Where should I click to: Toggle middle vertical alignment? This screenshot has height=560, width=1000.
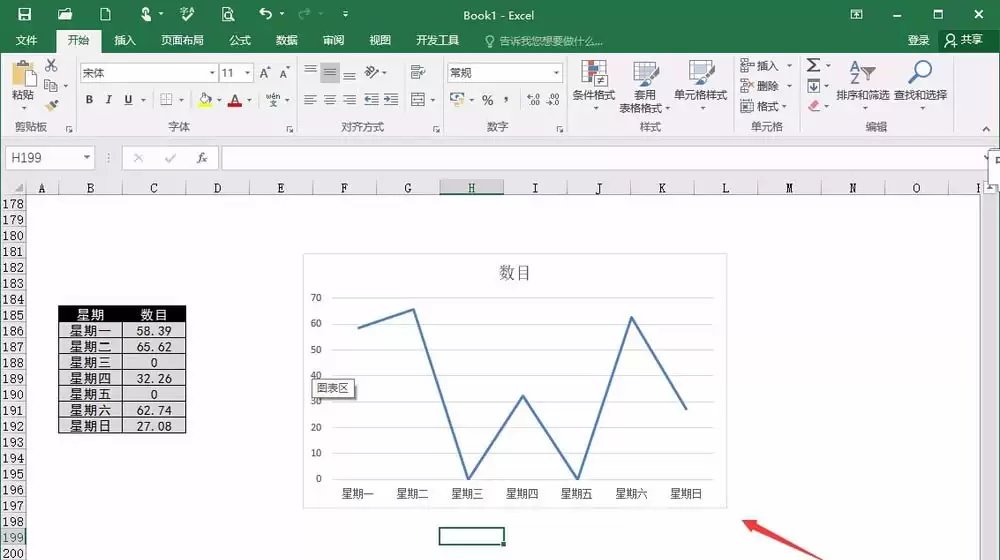330,72
